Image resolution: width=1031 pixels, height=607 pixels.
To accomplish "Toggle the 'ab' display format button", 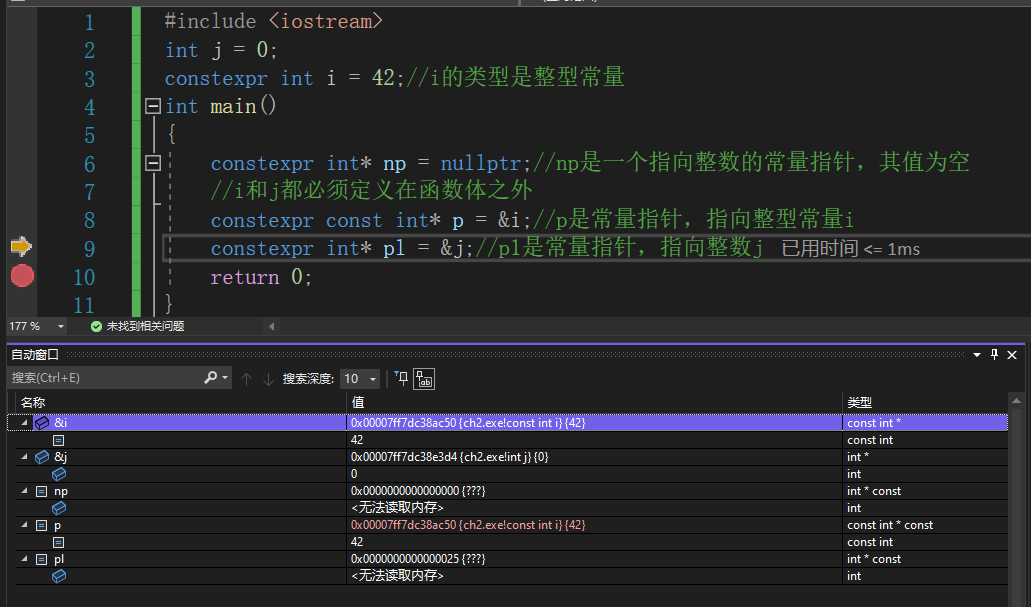I will click(425, 379).
